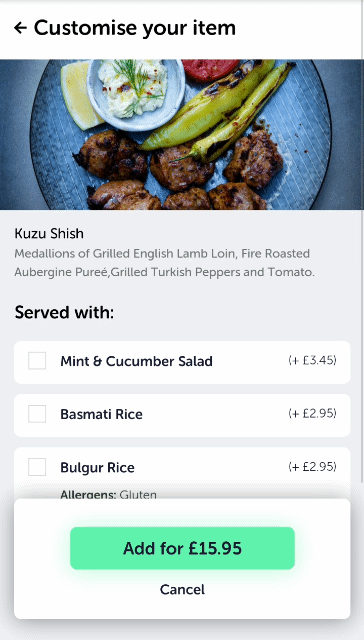This screenshot has height=640, width=364.
Task: Click the +£2.95 price beside Basmati Rice
Action: pos(312,413)
